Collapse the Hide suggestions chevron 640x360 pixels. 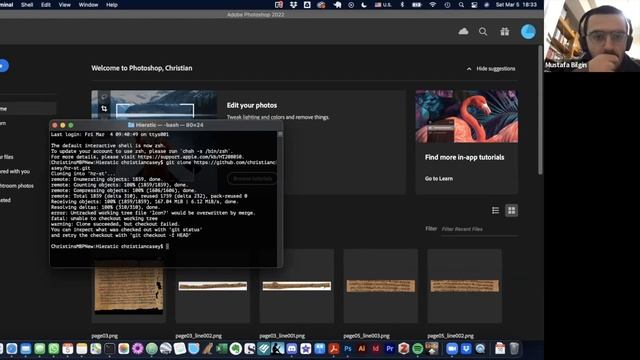click(x=469, y=69)
